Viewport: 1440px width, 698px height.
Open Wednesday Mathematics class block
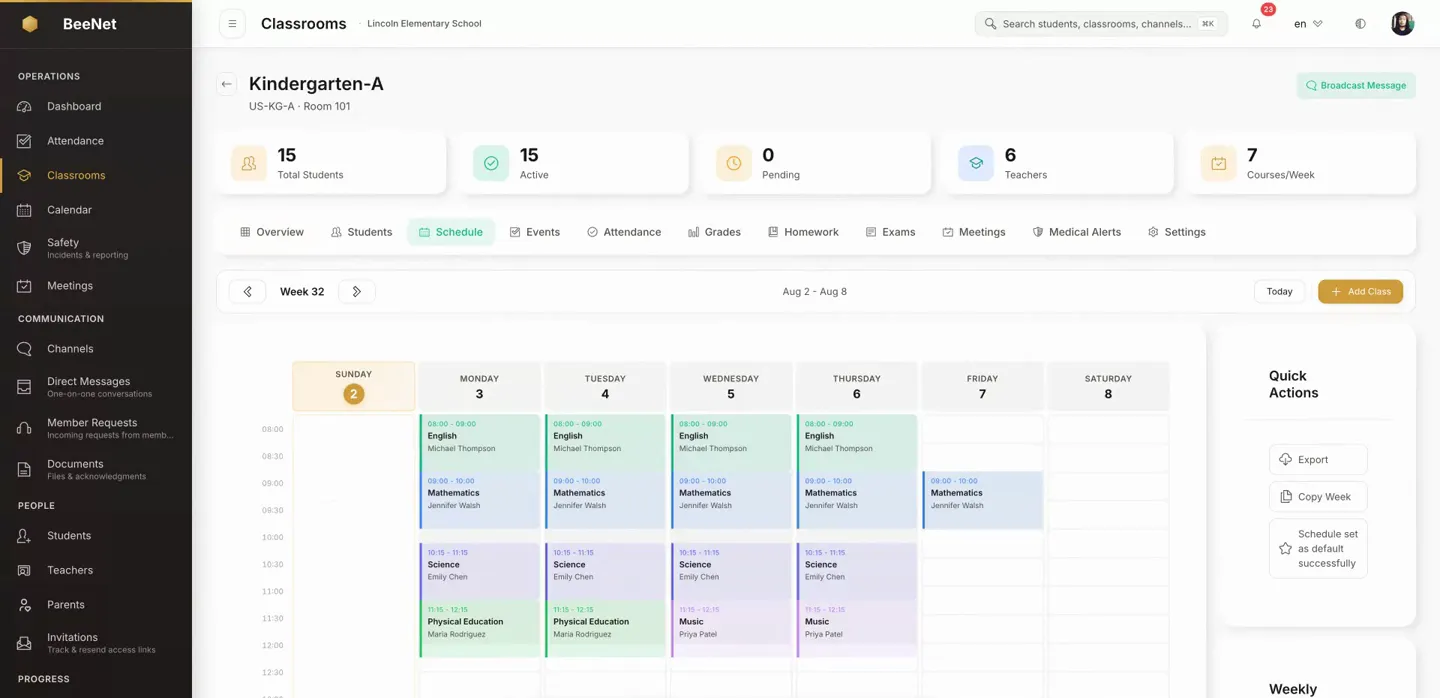pyautogui.click(x=732, y=500)
